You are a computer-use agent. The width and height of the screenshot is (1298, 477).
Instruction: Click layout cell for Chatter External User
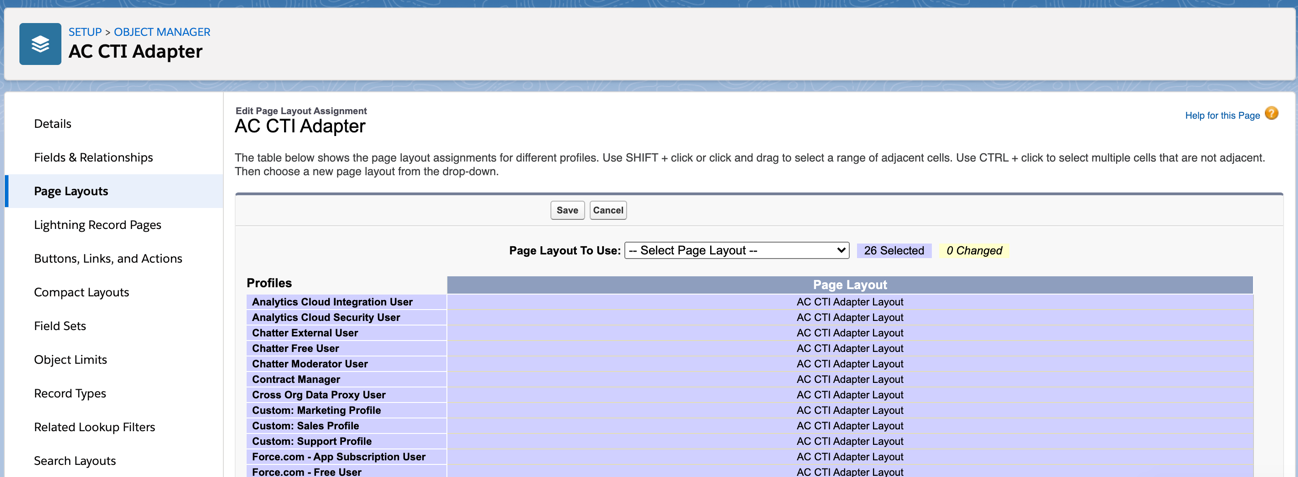(850, 333)
